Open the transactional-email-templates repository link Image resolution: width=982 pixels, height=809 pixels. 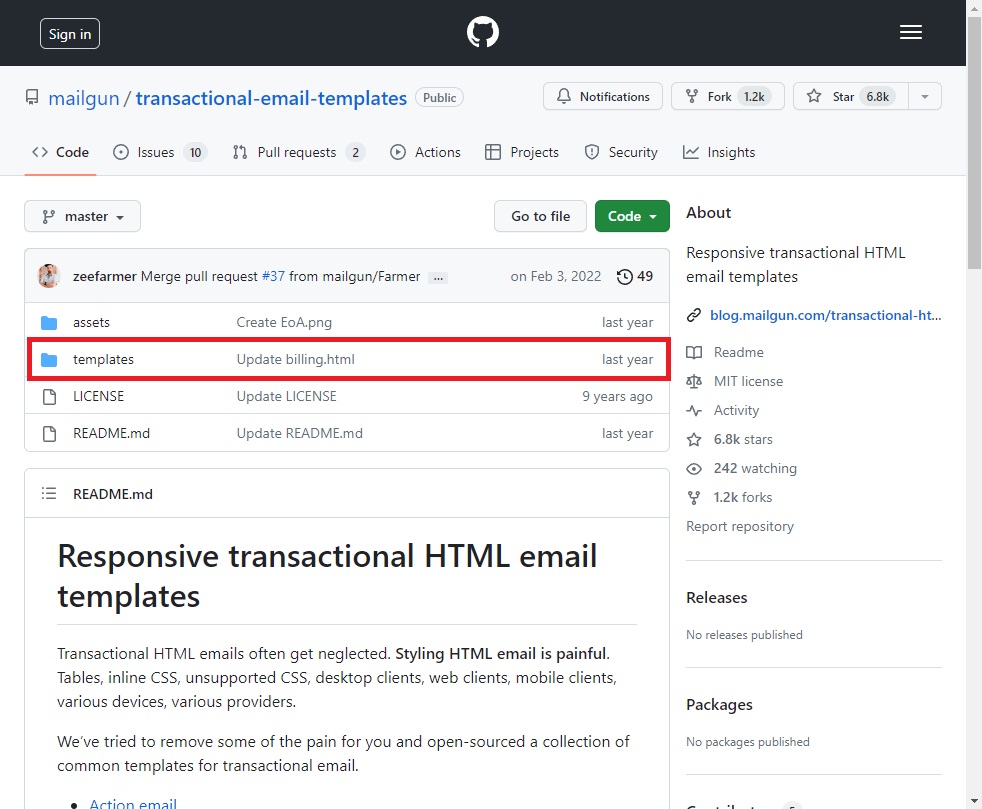pyautogui.click(x=271, y=98)
